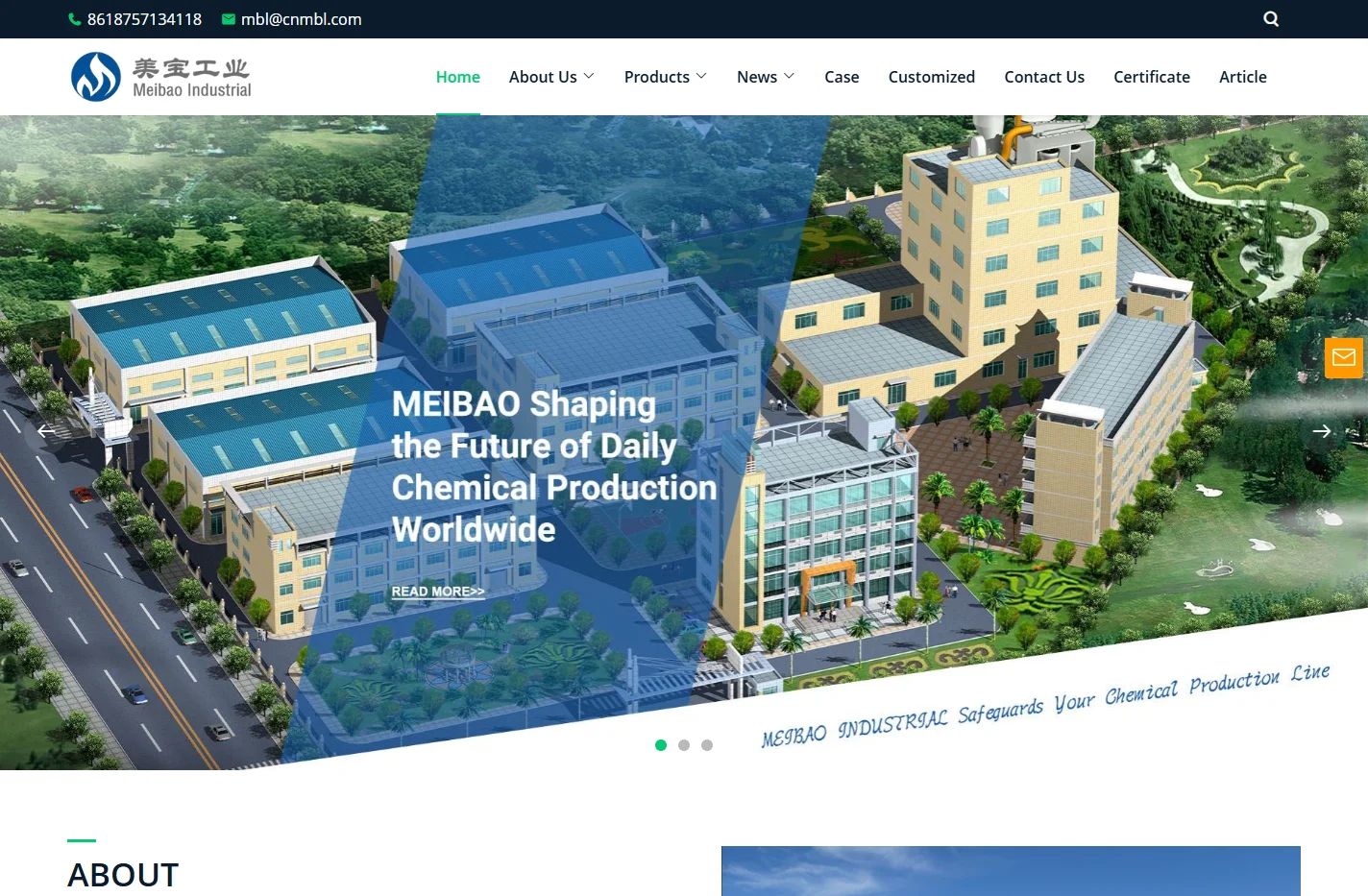Email mbl@cnmbl.com link
Image resolution: width=1368 pixels, height=896 pixels.
point(301,19)
